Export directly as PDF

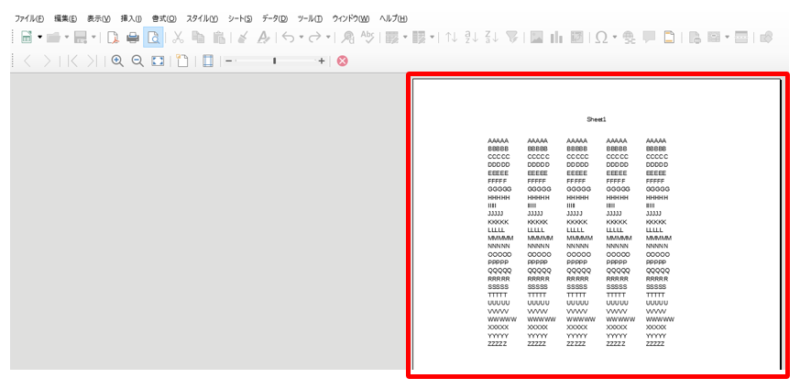(113, 37)
